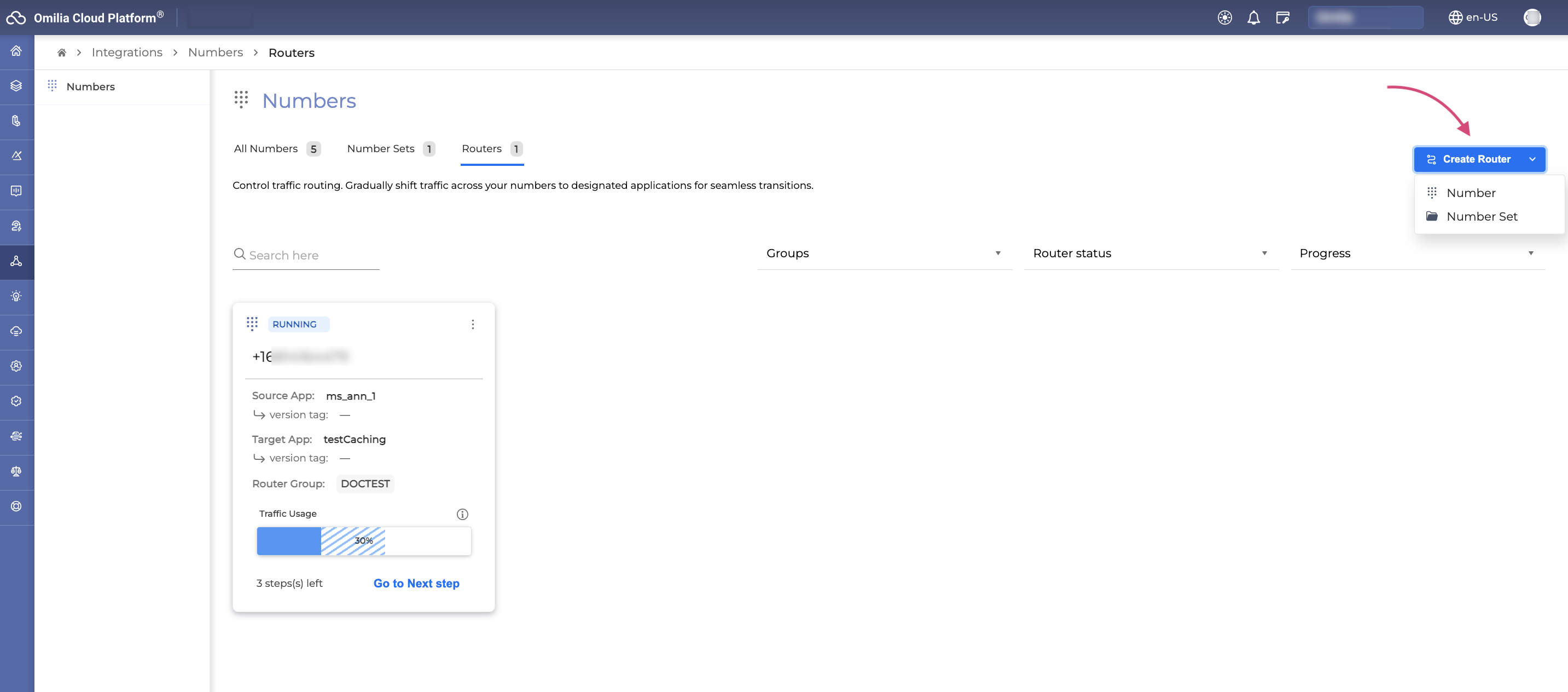1568x692 pixels.
Task: Click the Go to Next step link
Action: click(x=416, y=584)
